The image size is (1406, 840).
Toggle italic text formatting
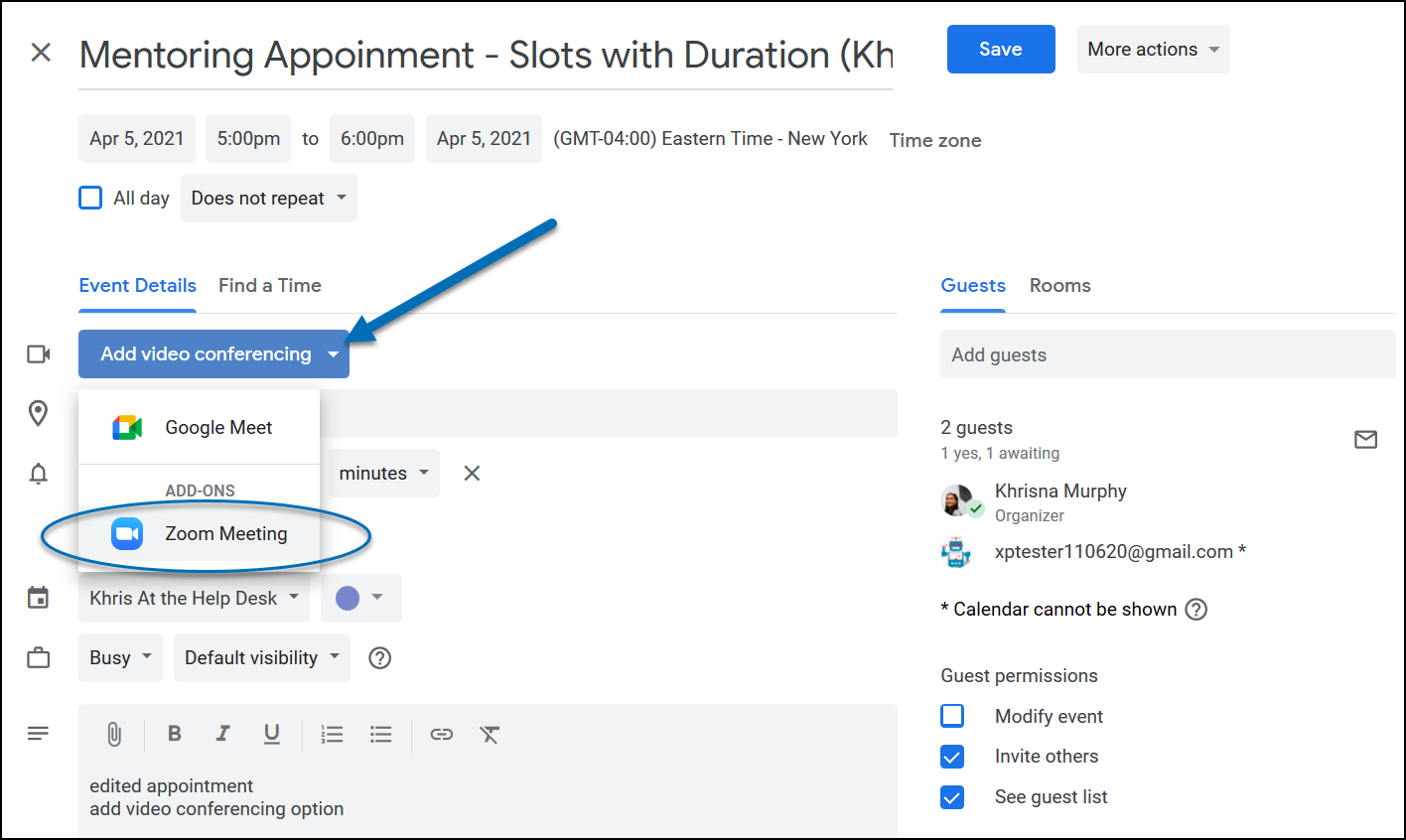222,734
